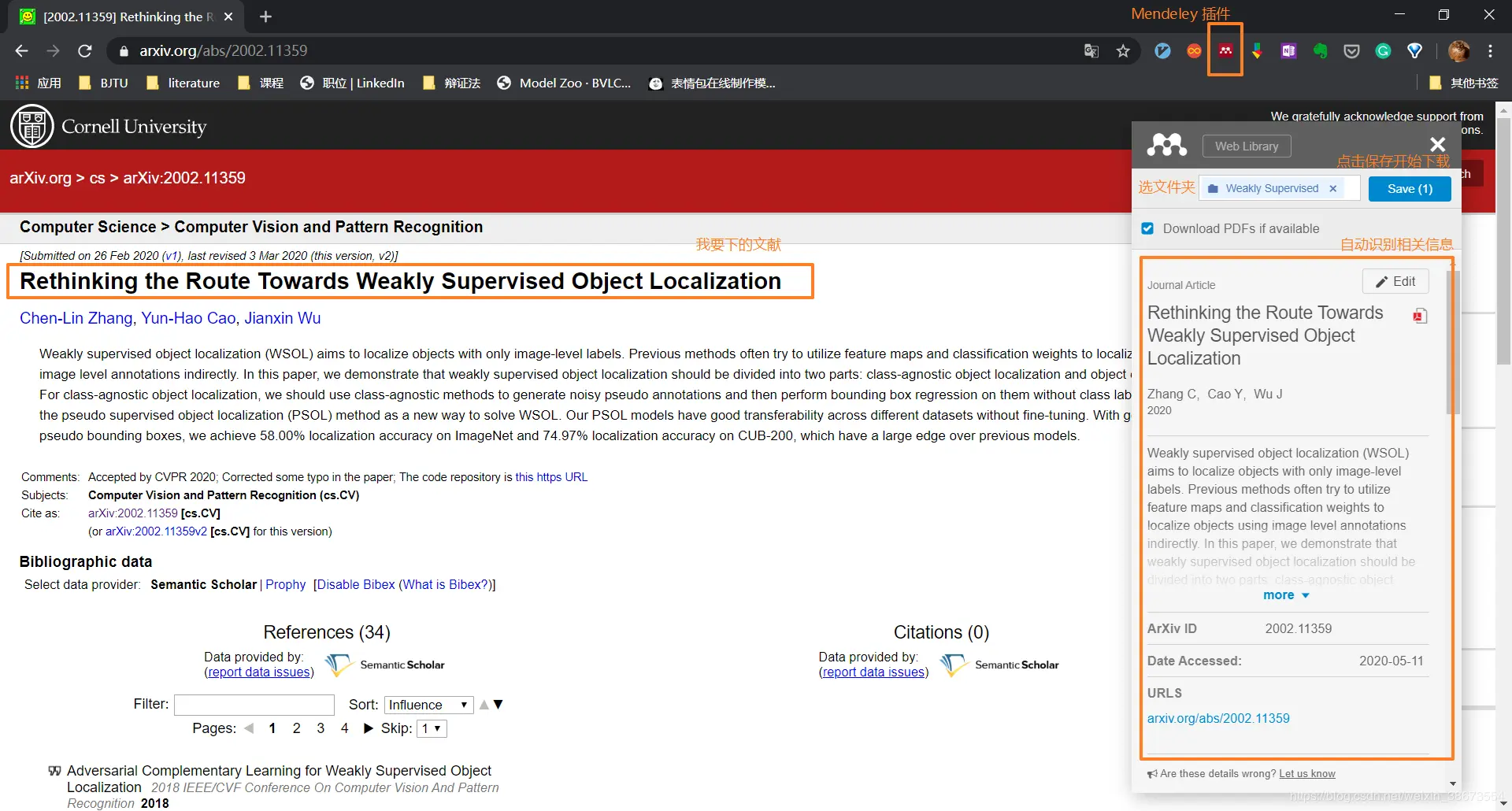Viewport: 1512px width, 811px height.
Task: Focus the references Filter text field
Action: 254,705
